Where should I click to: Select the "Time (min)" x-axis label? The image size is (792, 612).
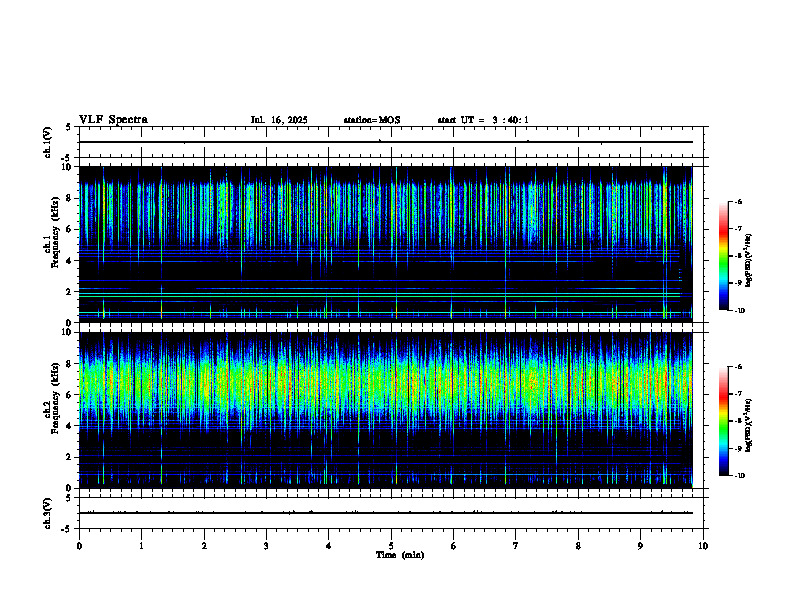coord(400,555)
